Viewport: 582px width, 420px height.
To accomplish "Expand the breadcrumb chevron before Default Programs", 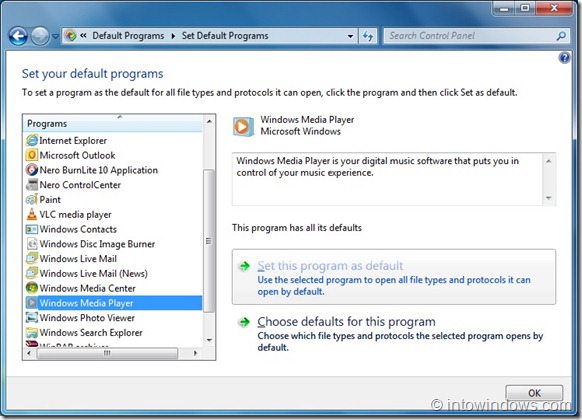I will pyautogui.click(x=84, y=36).
